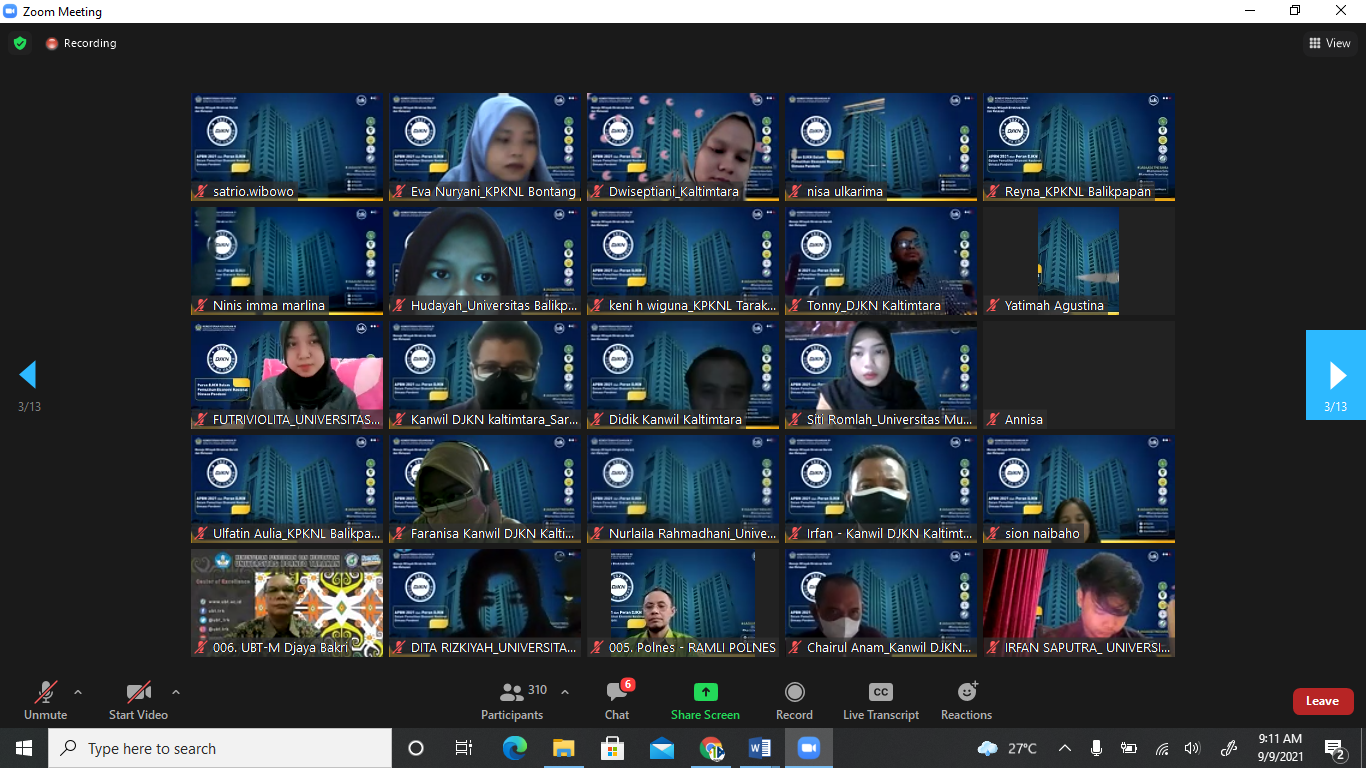Open Microsoft Word from the taskbar
Screen dimensions: 1366x768
click(x=759, y=748)
